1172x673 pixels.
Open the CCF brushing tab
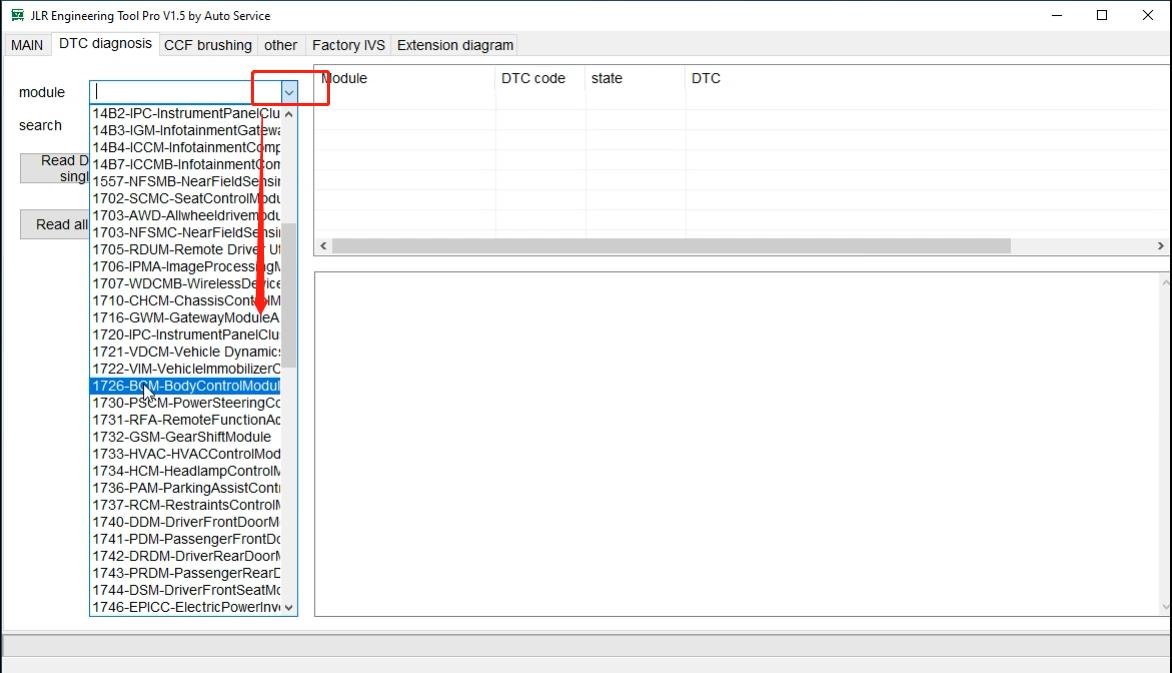208,46
